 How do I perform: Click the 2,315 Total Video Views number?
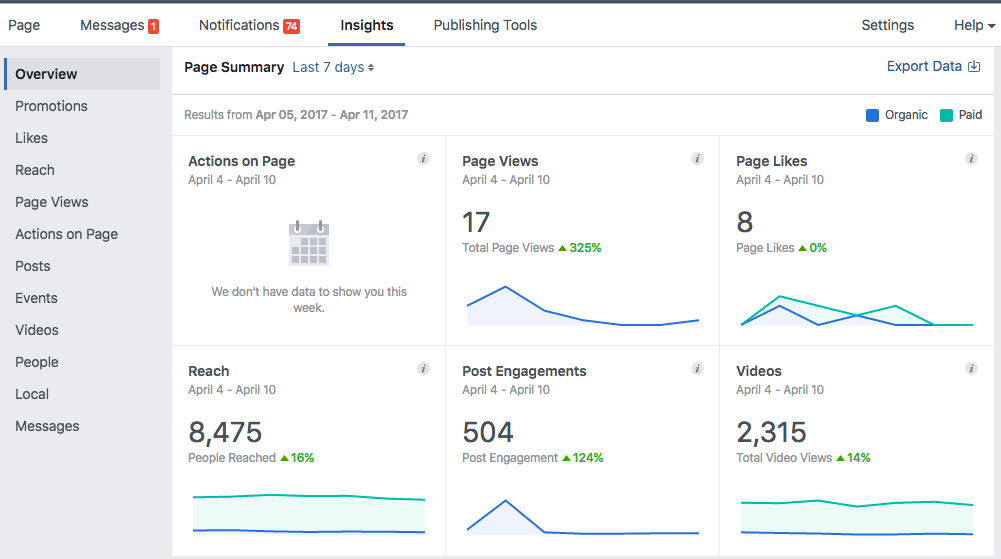pyautogui.click(x=771, y=432)
